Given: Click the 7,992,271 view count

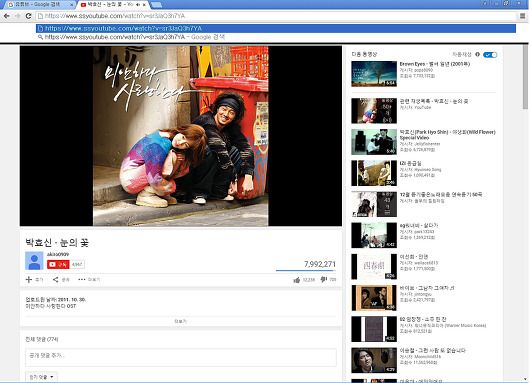Looking at the screenshot, I should (320, 264).
